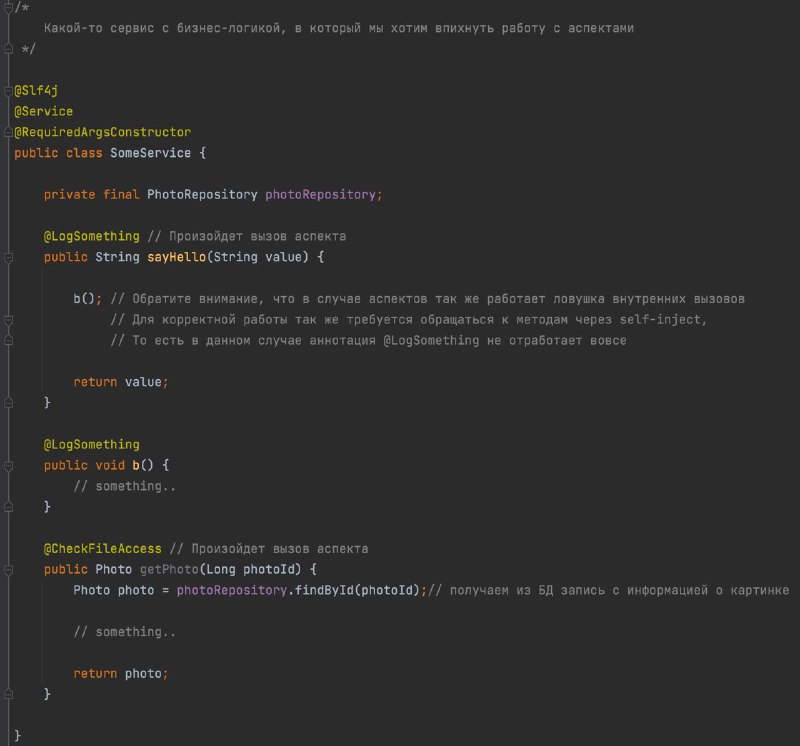800x746 pixels.
Task: Click the 'не отработает вовсе' comment line
Action: click(368, 340)
